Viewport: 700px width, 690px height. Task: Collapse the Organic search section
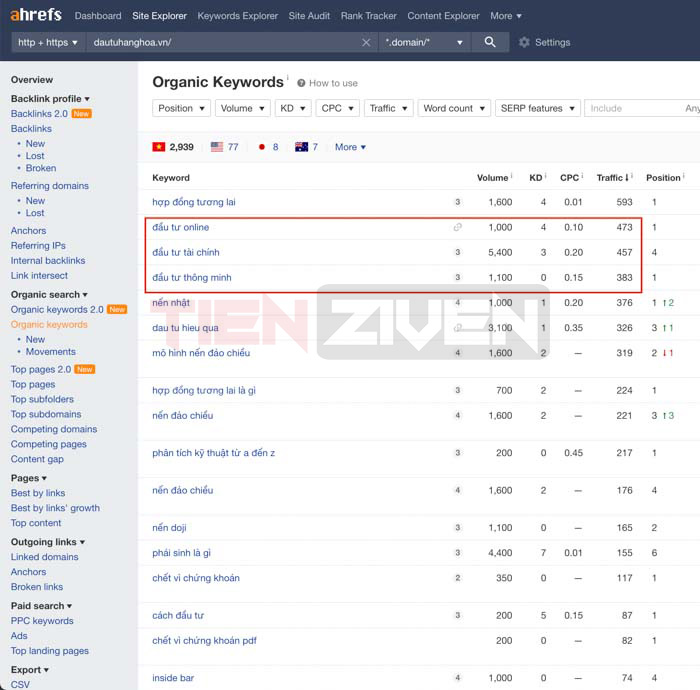(49, 295)
